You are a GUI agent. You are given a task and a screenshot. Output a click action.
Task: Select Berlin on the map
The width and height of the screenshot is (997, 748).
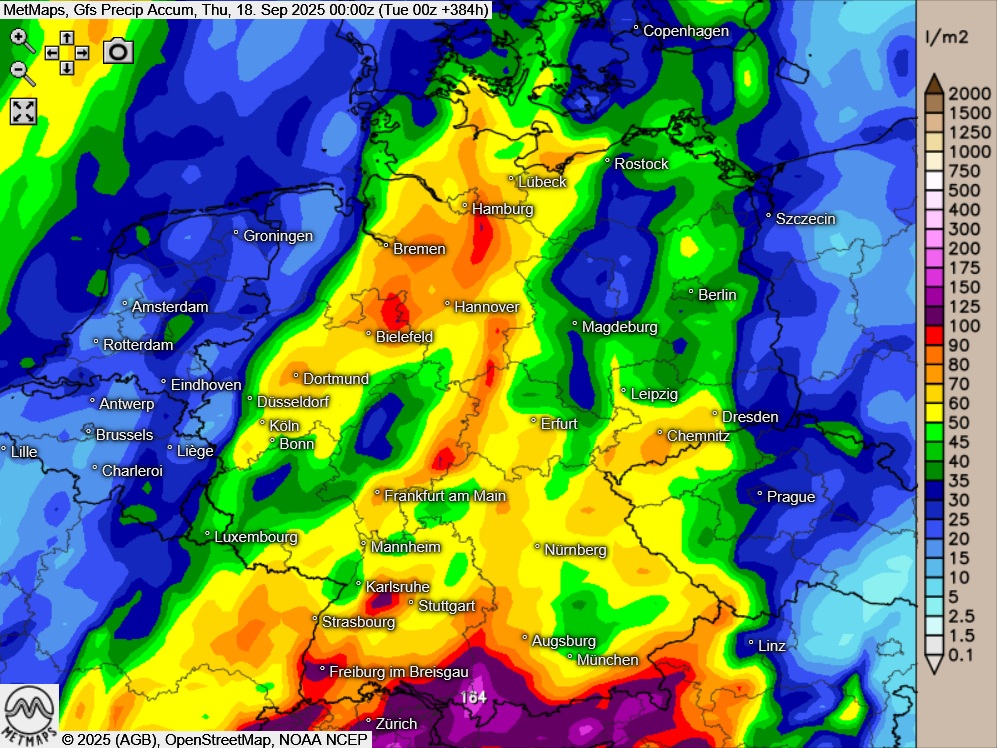tap(691, 292)
